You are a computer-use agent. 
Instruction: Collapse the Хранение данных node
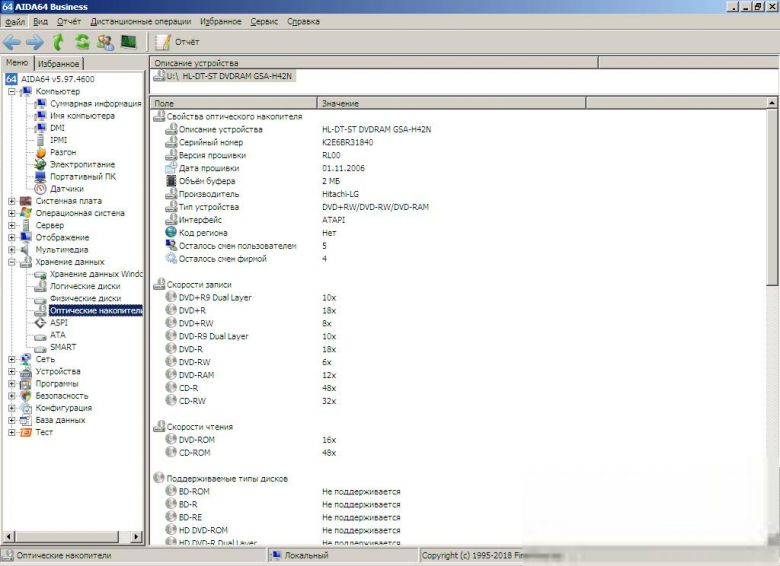pyautogui.click(x=11, y=262)
